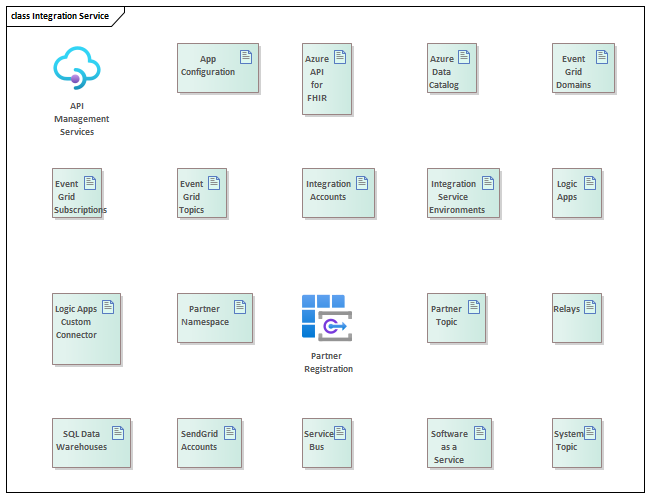This screenshot has height=498, width=650.
Task: Select the 'App Configuration' label text
Action: (208, 66)
